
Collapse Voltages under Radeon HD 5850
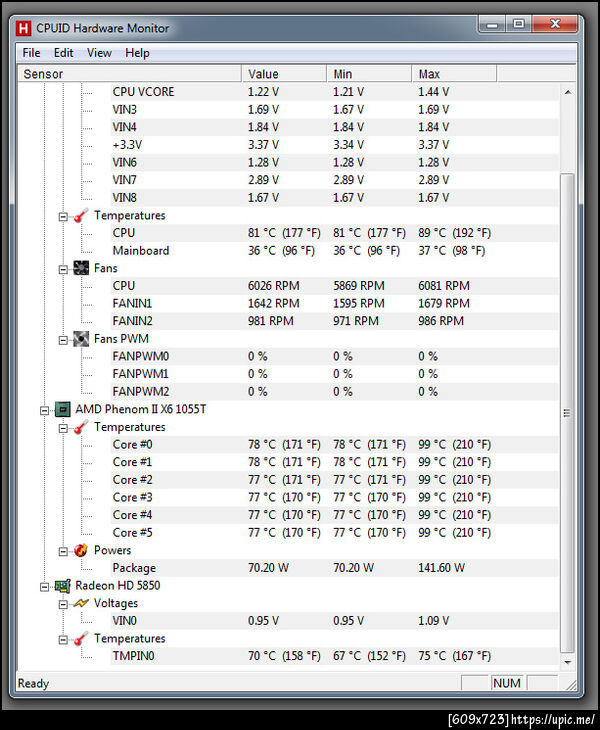coord(63,605)
